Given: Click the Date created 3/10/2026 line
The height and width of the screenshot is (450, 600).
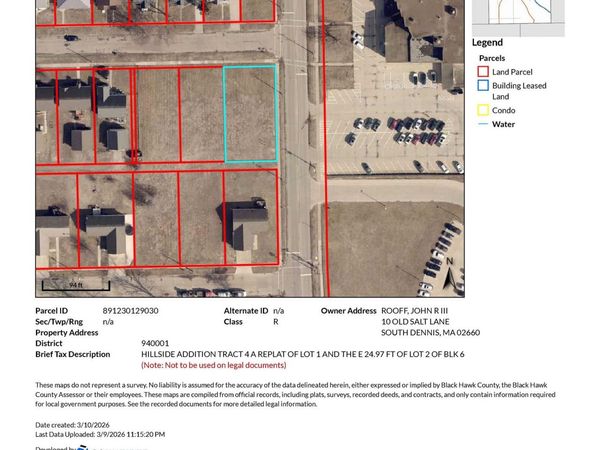Looking at the screenshot, I should click(72, 425).
